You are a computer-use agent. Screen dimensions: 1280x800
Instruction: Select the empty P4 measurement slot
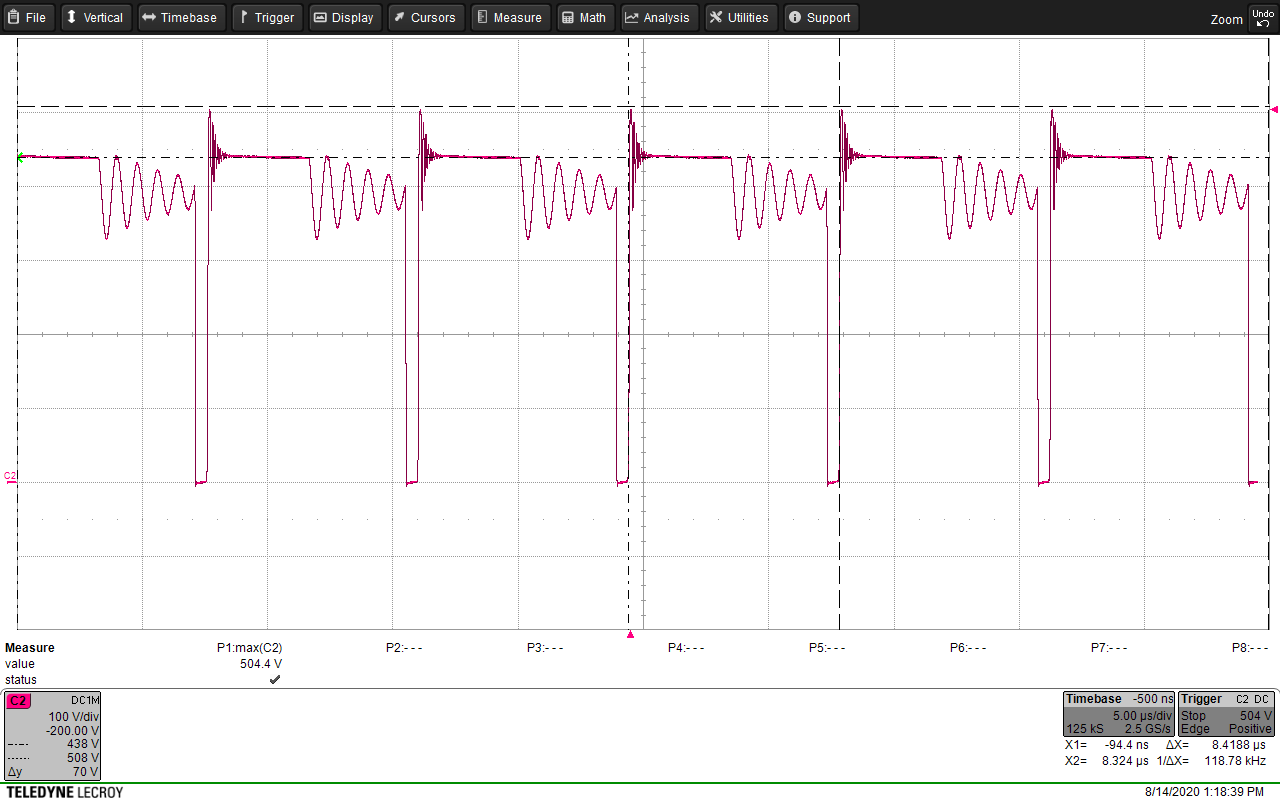(x=686, y=648)
